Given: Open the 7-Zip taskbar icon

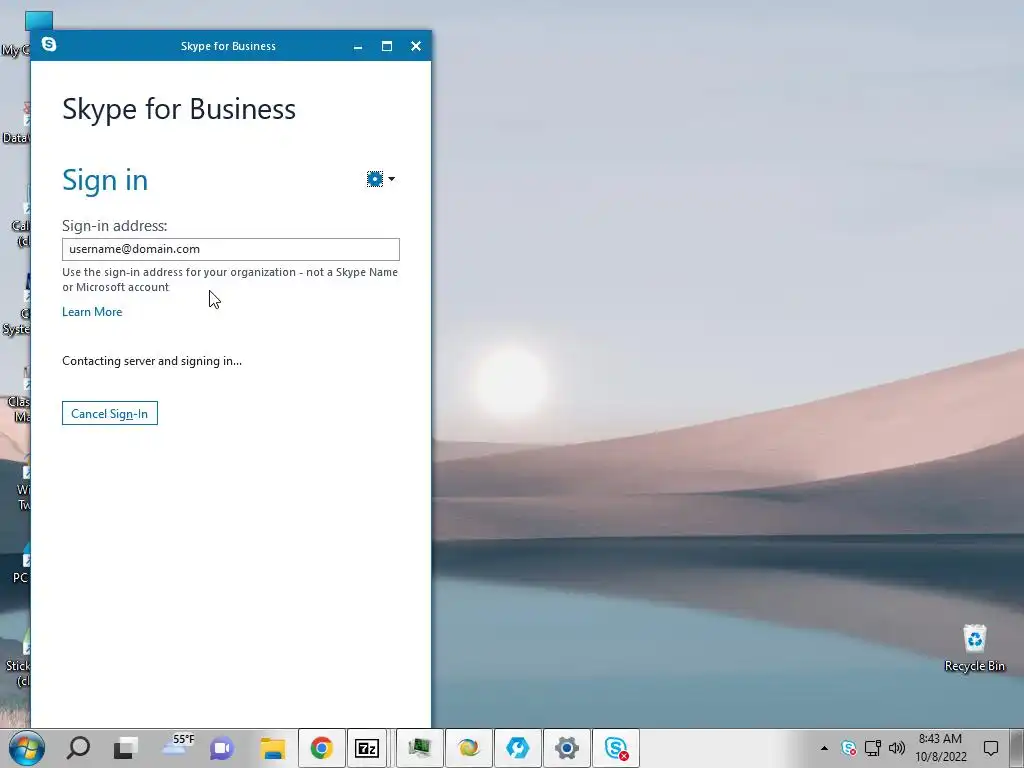Looking at the screenshot, I should 367,748.
